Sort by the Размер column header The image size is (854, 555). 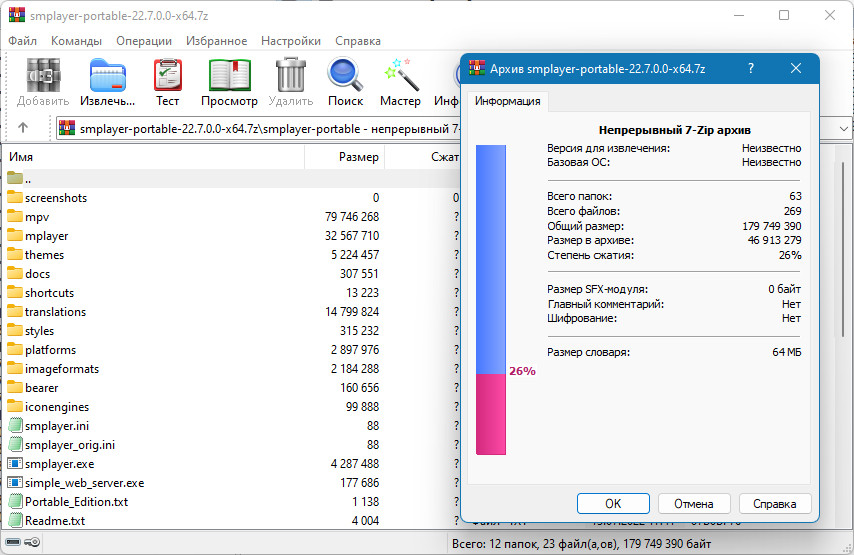pyautogui.click(x=345, y=157)
